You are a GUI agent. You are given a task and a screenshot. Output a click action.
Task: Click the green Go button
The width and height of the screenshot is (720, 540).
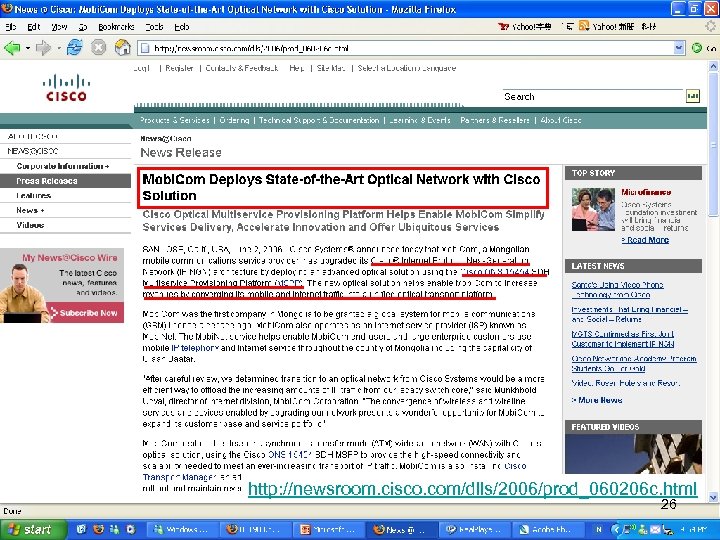[x=697, y=48]
